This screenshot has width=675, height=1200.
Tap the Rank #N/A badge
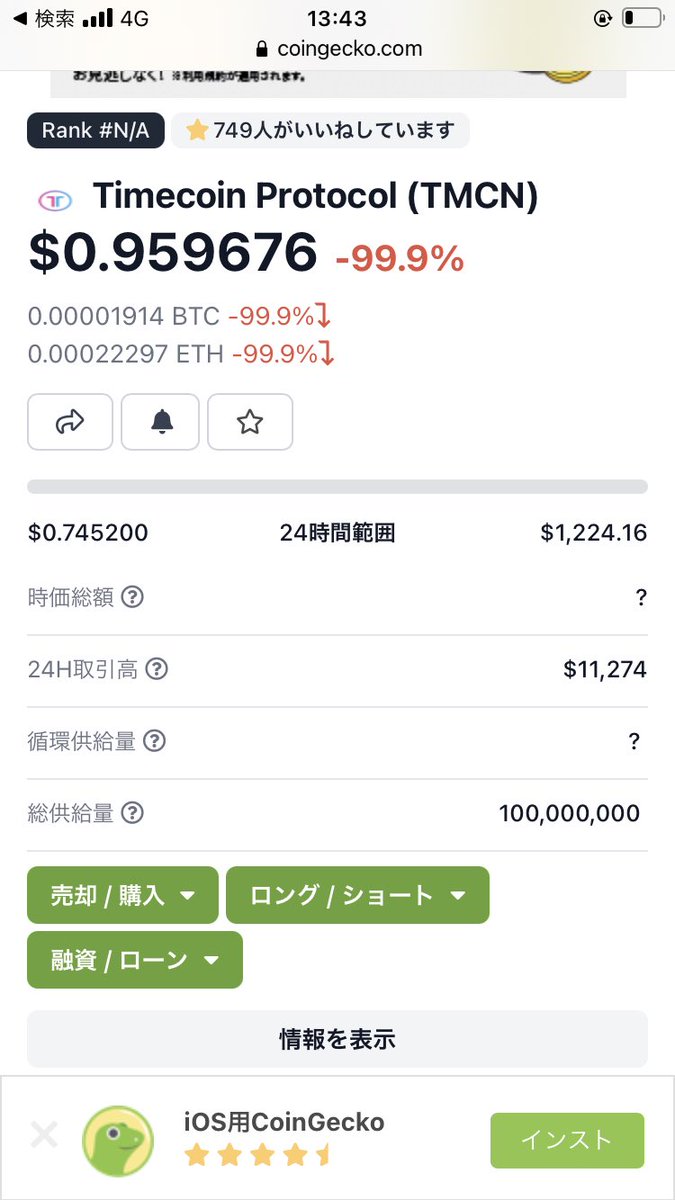96,130
